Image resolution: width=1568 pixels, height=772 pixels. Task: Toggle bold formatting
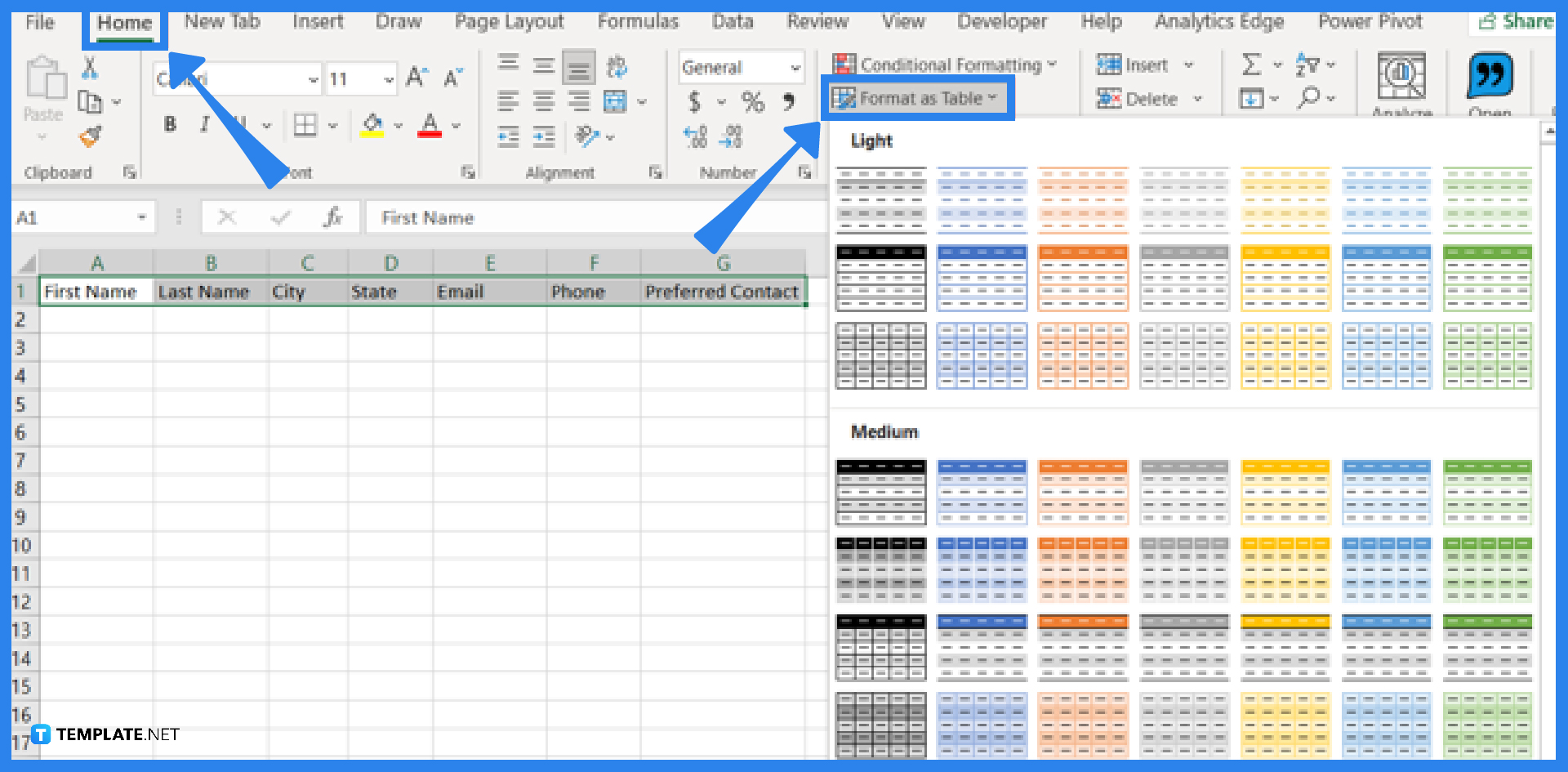(169, 125)
